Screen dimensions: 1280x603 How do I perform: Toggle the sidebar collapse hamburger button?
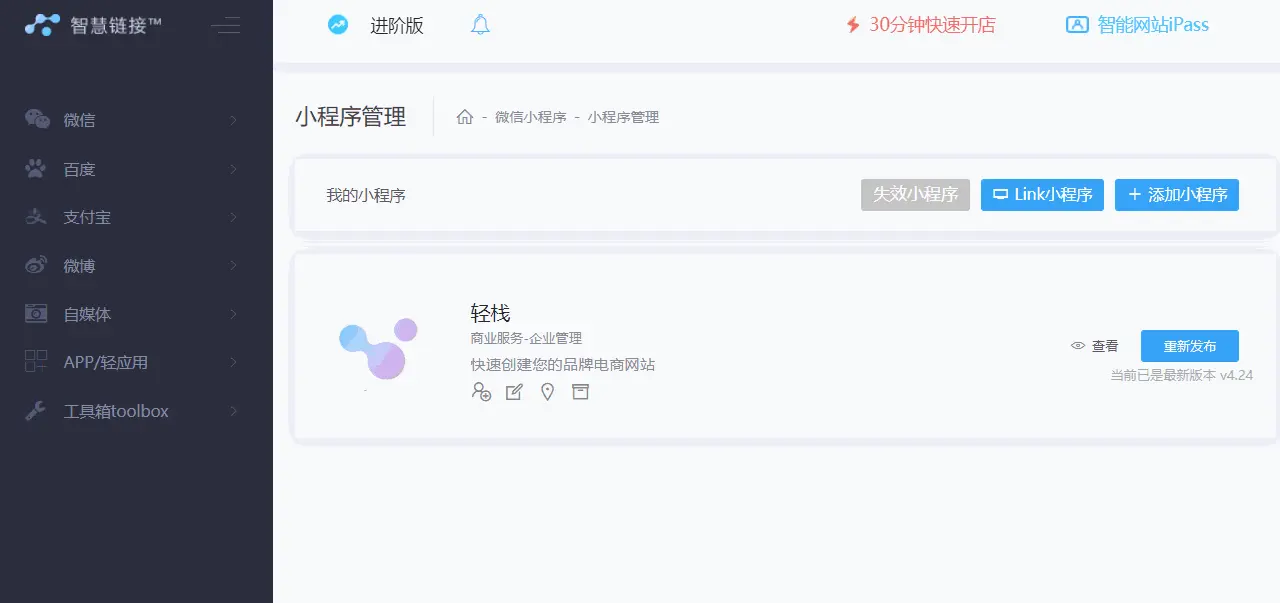(x=226, y=26)
